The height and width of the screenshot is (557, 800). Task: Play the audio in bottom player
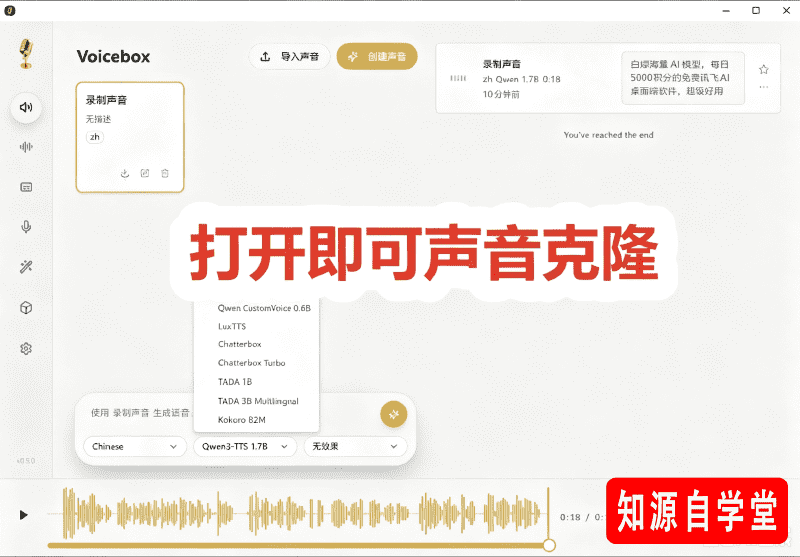click(23, 515)
